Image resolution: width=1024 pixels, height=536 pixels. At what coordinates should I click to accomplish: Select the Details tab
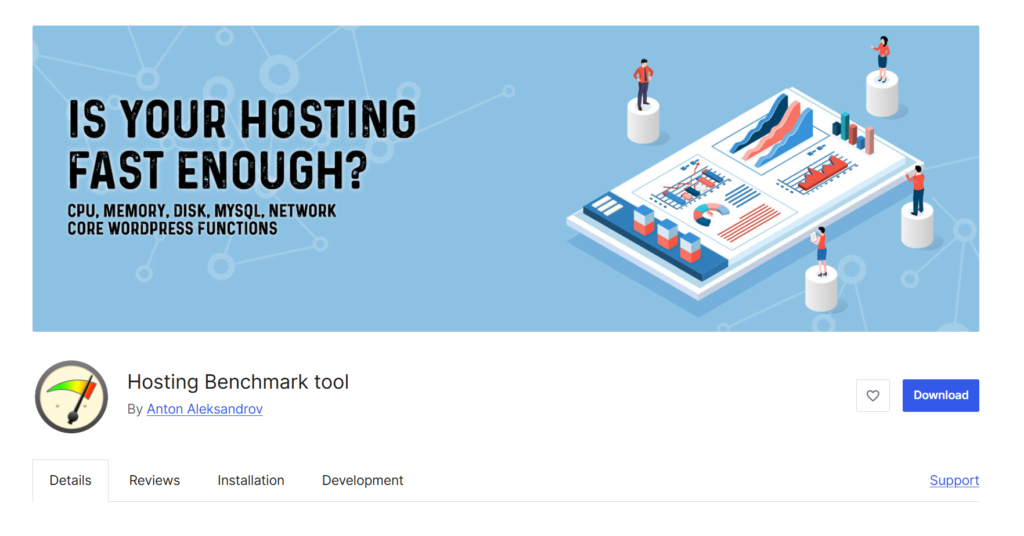pos(70,480)
